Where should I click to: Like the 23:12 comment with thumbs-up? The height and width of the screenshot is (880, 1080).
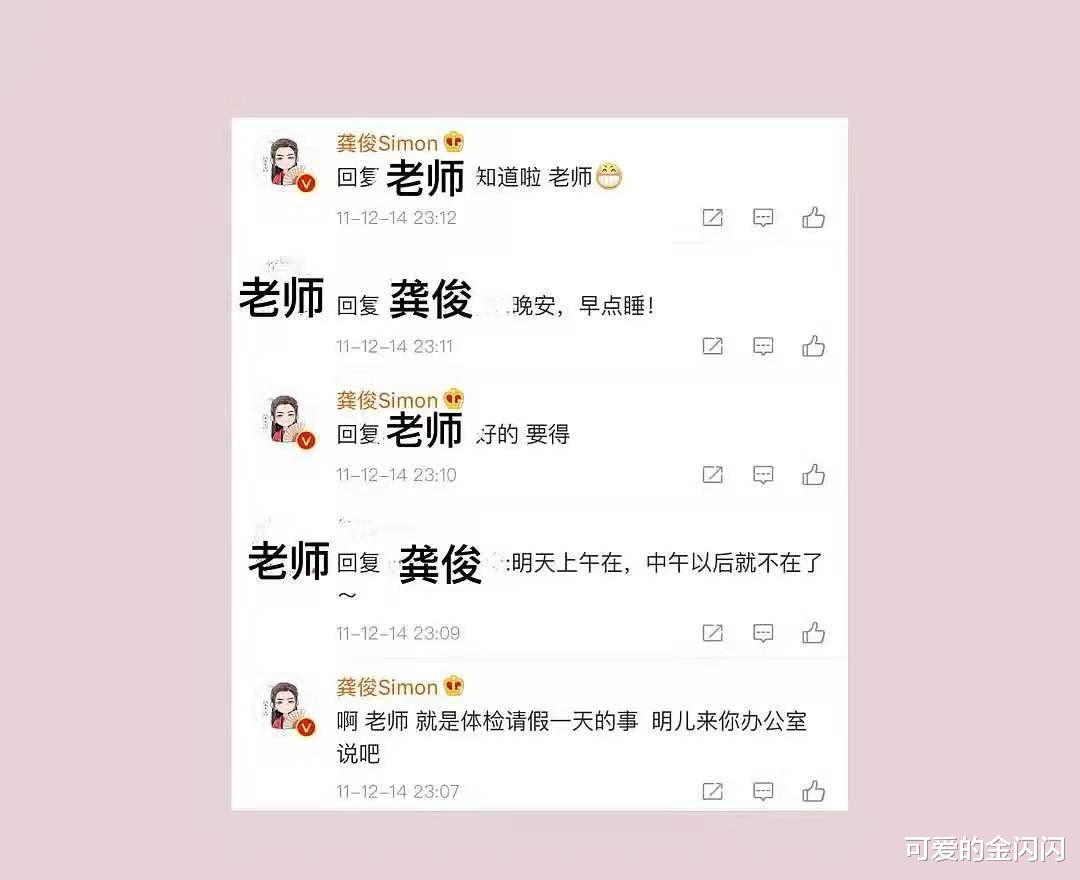(813, 218)
